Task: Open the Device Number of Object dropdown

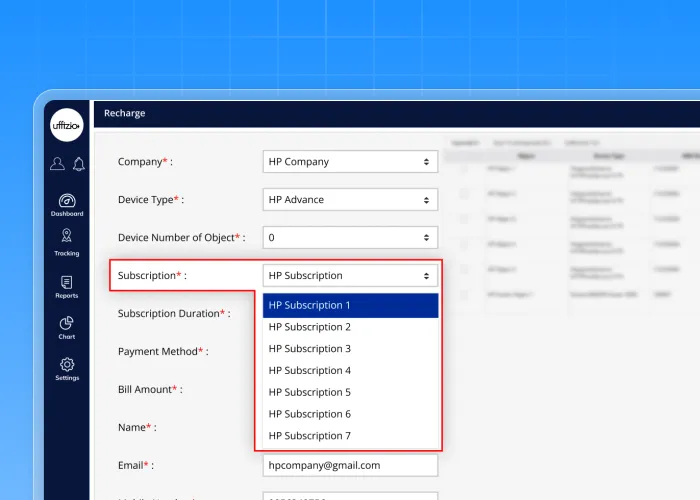Action: point(350,238)
